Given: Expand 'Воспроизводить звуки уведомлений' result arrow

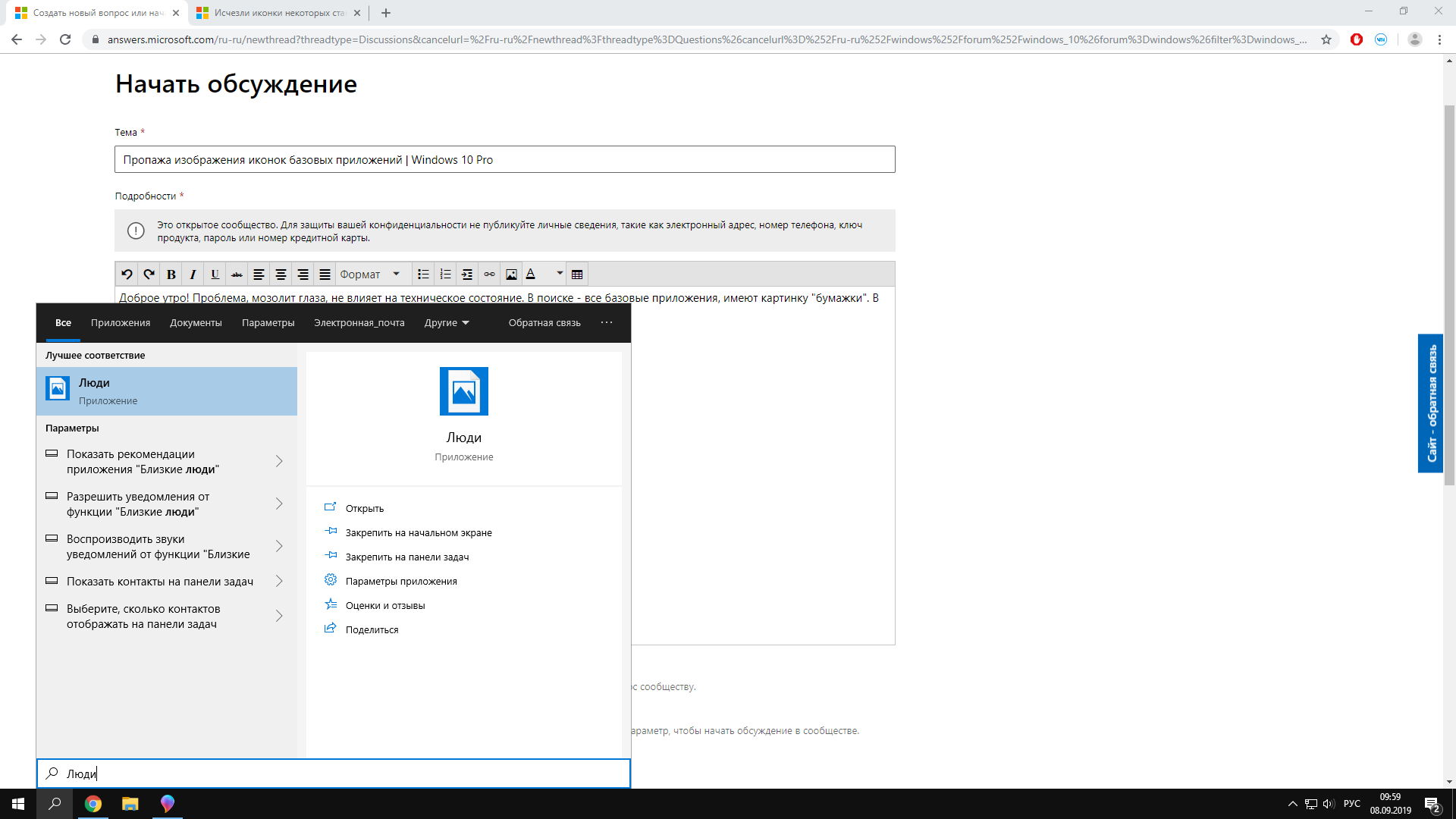Looking at the screenshot, I should pyautogui.click(x=279, y=546).
